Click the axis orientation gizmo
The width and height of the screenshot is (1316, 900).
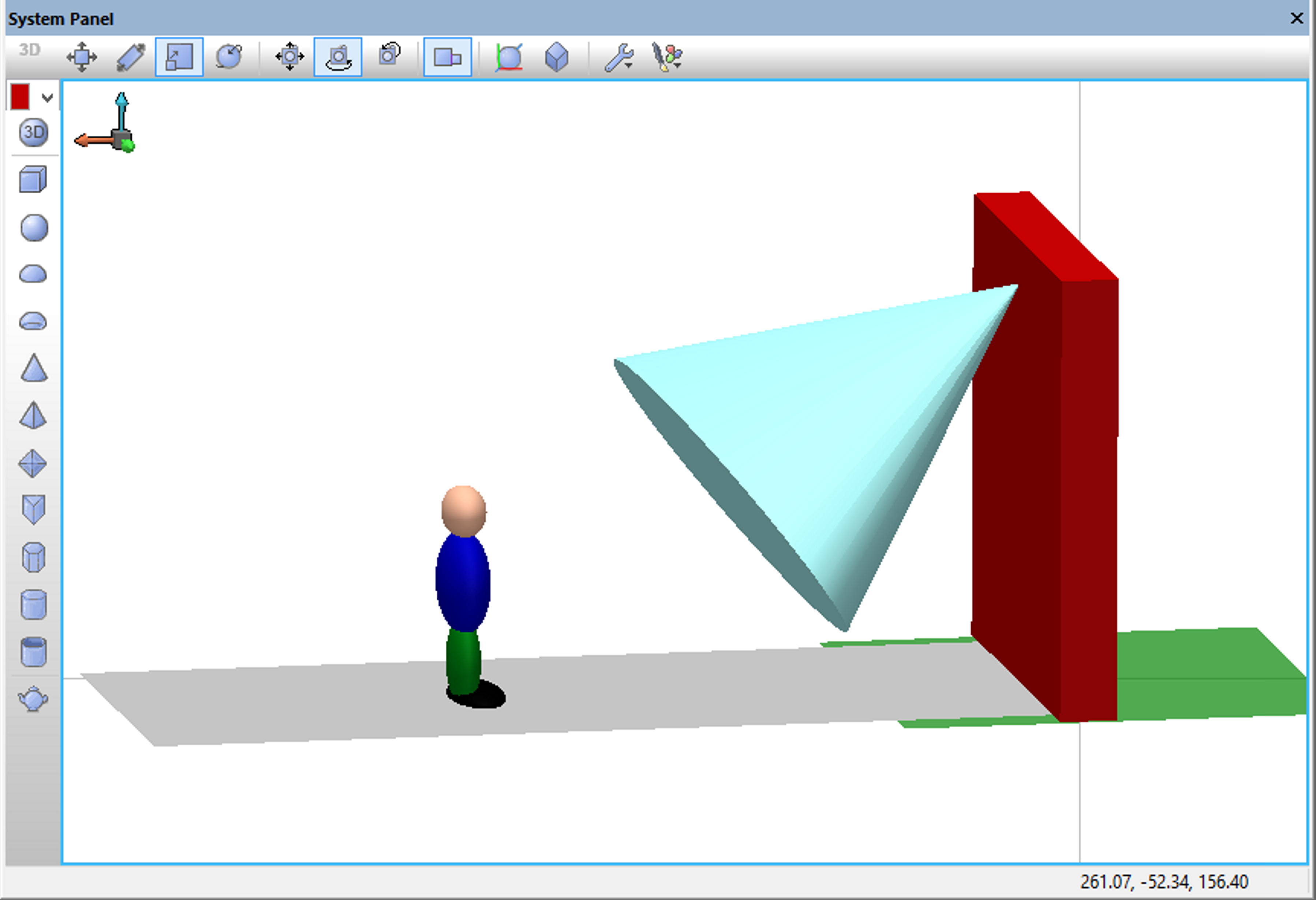(105, 123)
